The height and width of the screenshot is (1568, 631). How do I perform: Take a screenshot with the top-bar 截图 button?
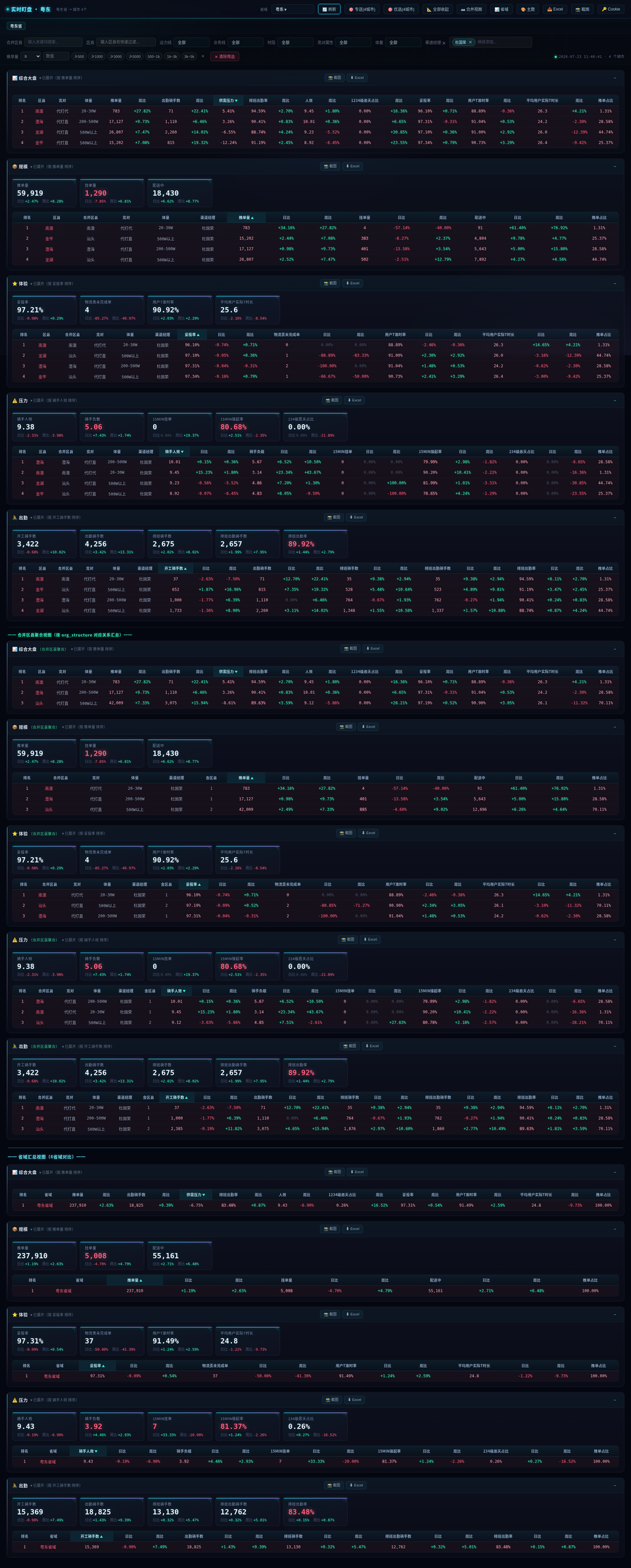tap(582, 9)
